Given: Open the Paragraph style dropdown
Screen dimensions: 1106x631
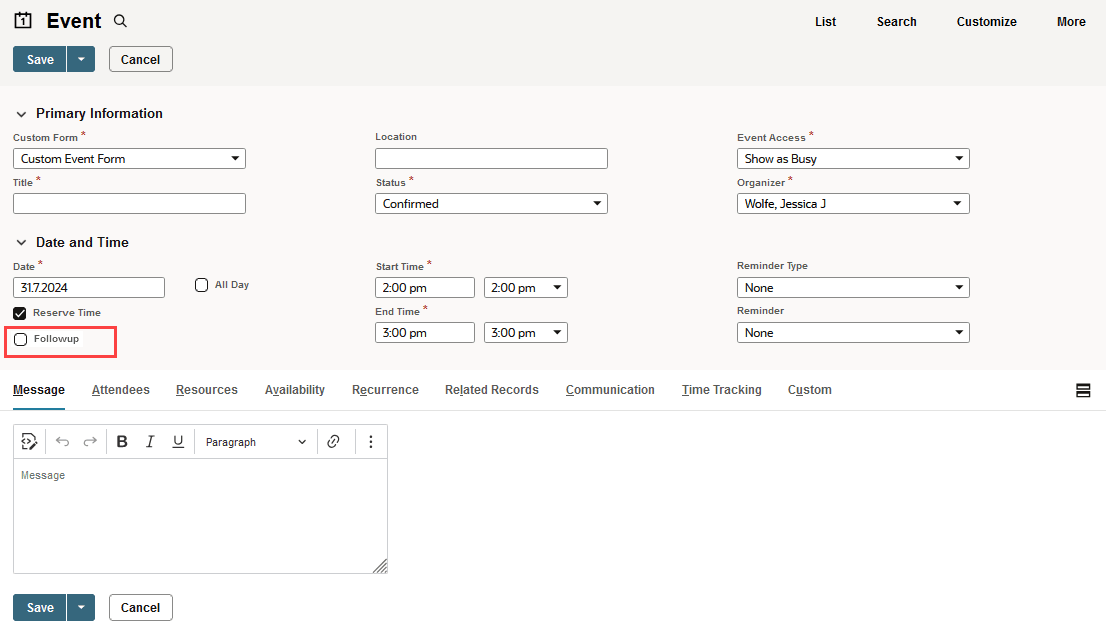Looking at the screenshot, I should (255, 442).
